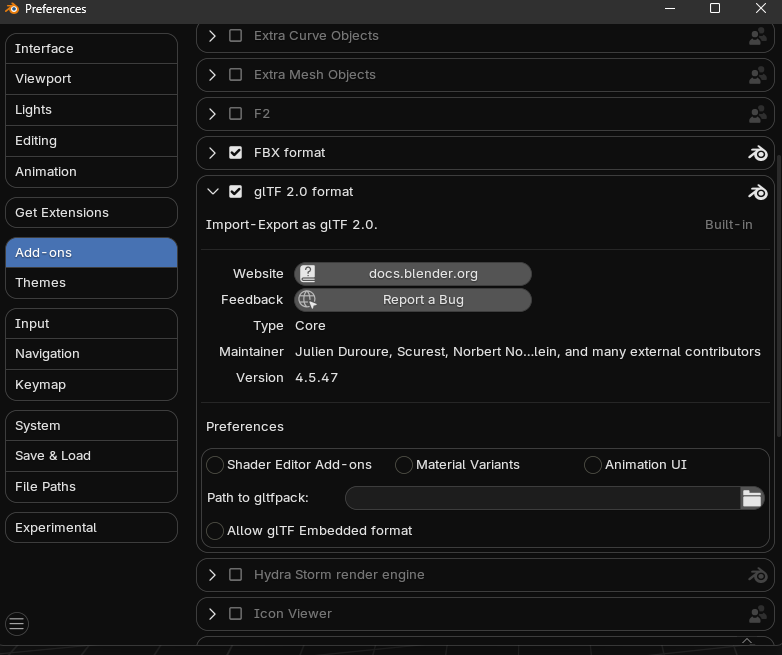Open folder browser for gltfpack path
Screen dimensions: 782x655
[752, 498]
